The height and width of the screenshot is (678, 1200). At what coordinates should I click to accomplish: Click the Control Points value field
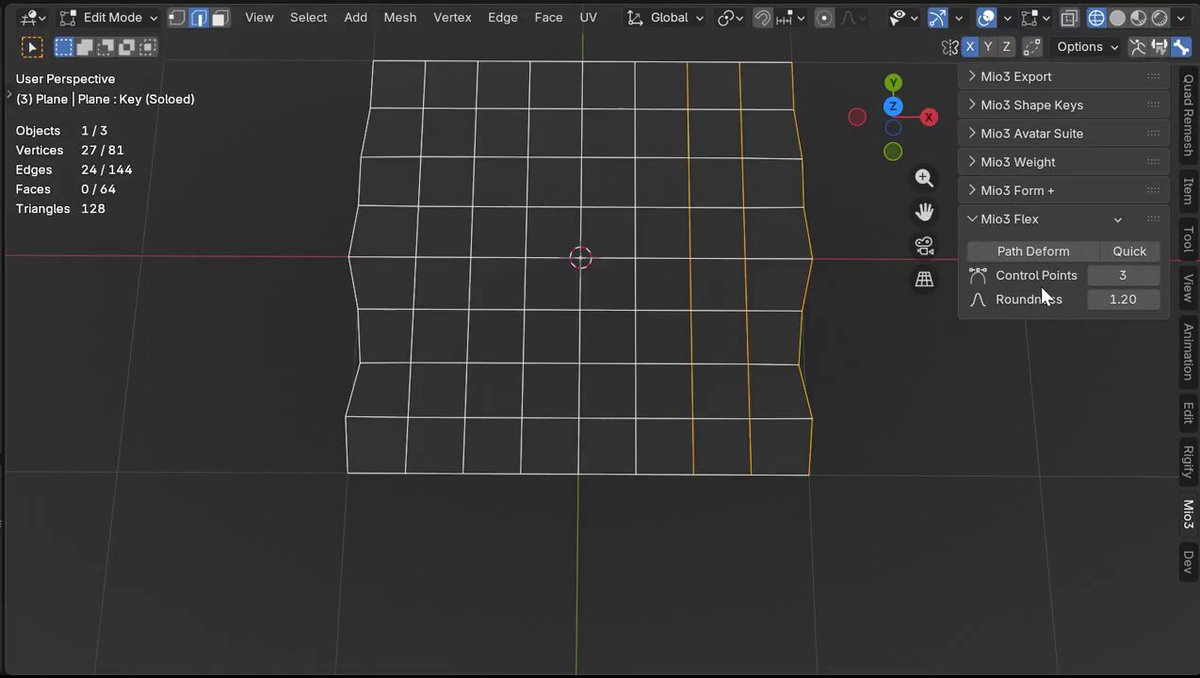point(1123,275)
